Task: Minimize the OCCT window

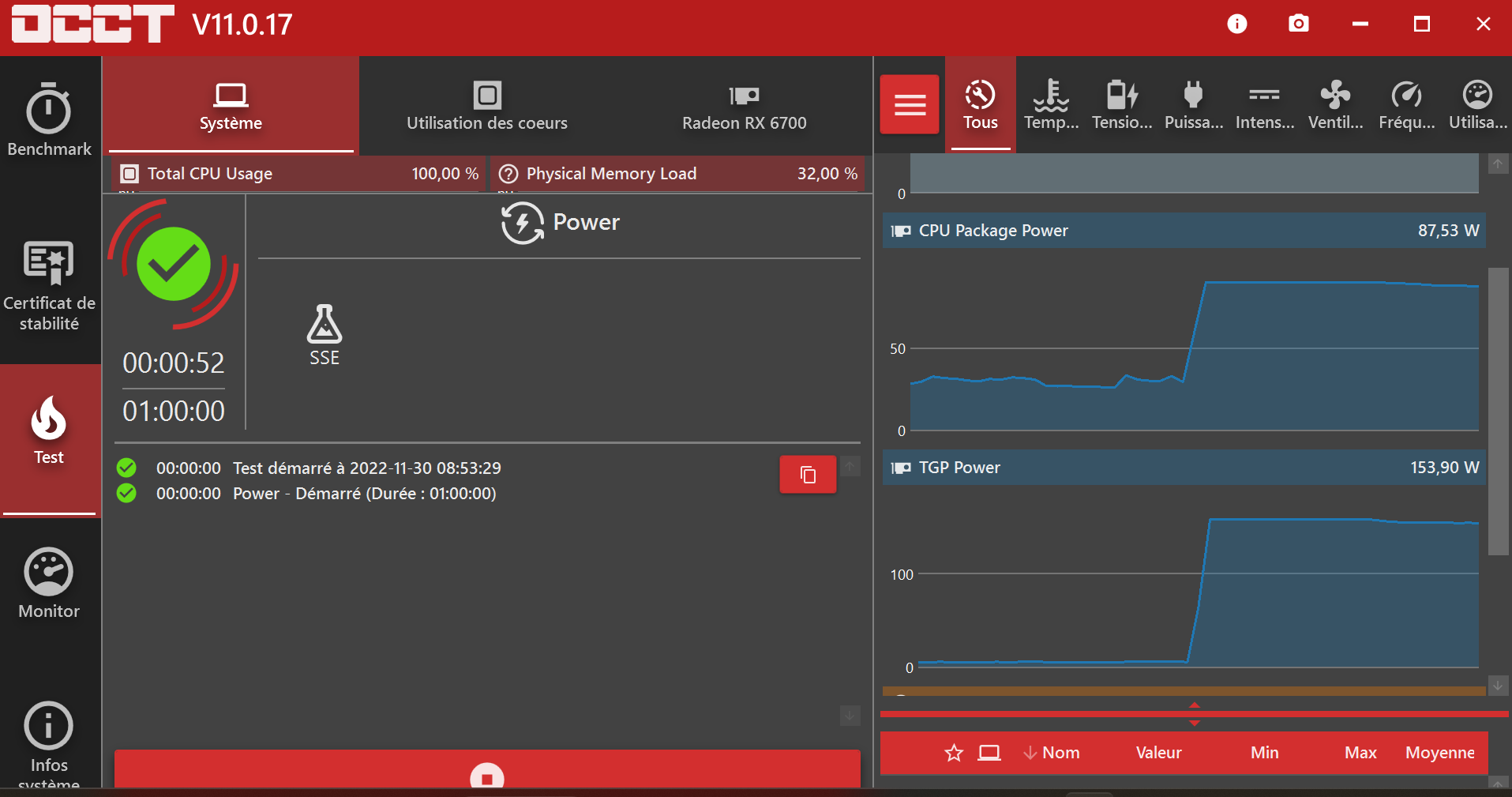Action: (1360, 24)
